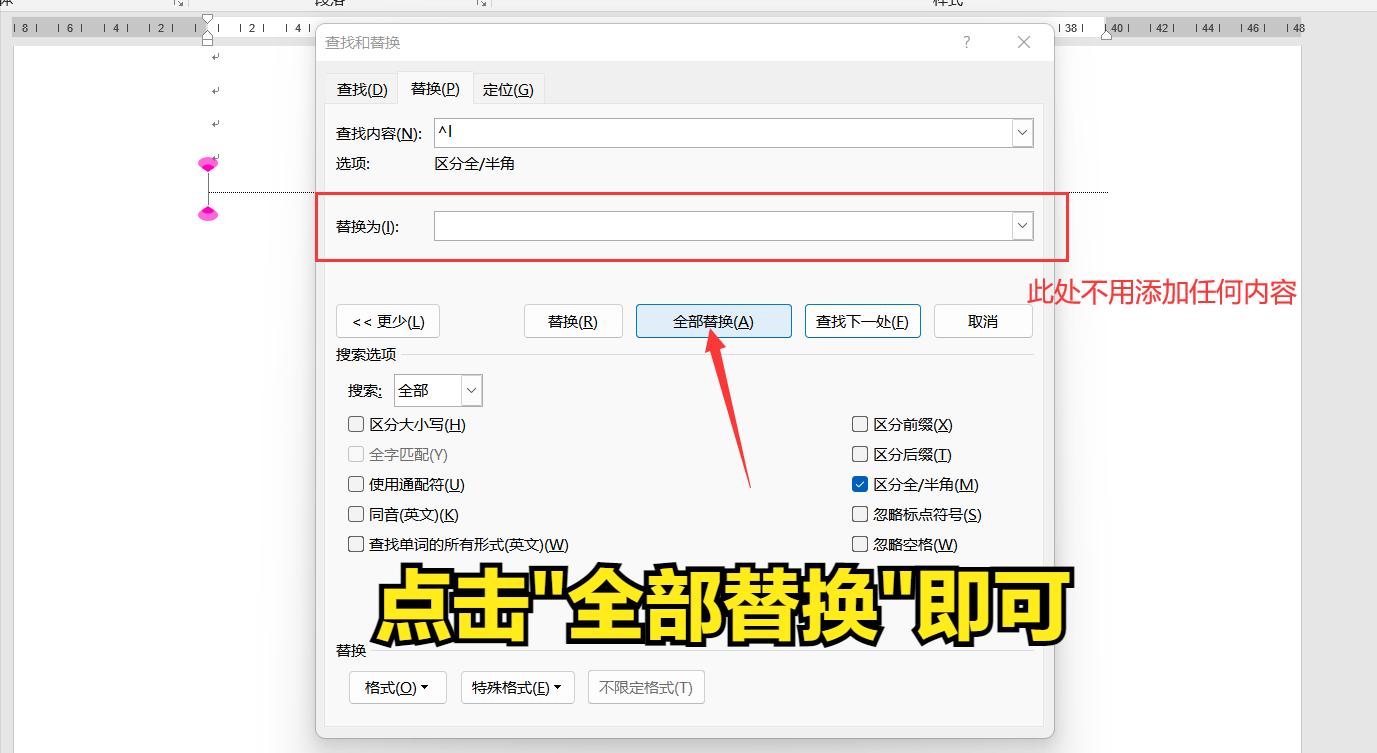Open the 特殊格式(E) special characters dropdown
Image resolution: width=1377 pixels, height=753 pixels.
point(517,687)
